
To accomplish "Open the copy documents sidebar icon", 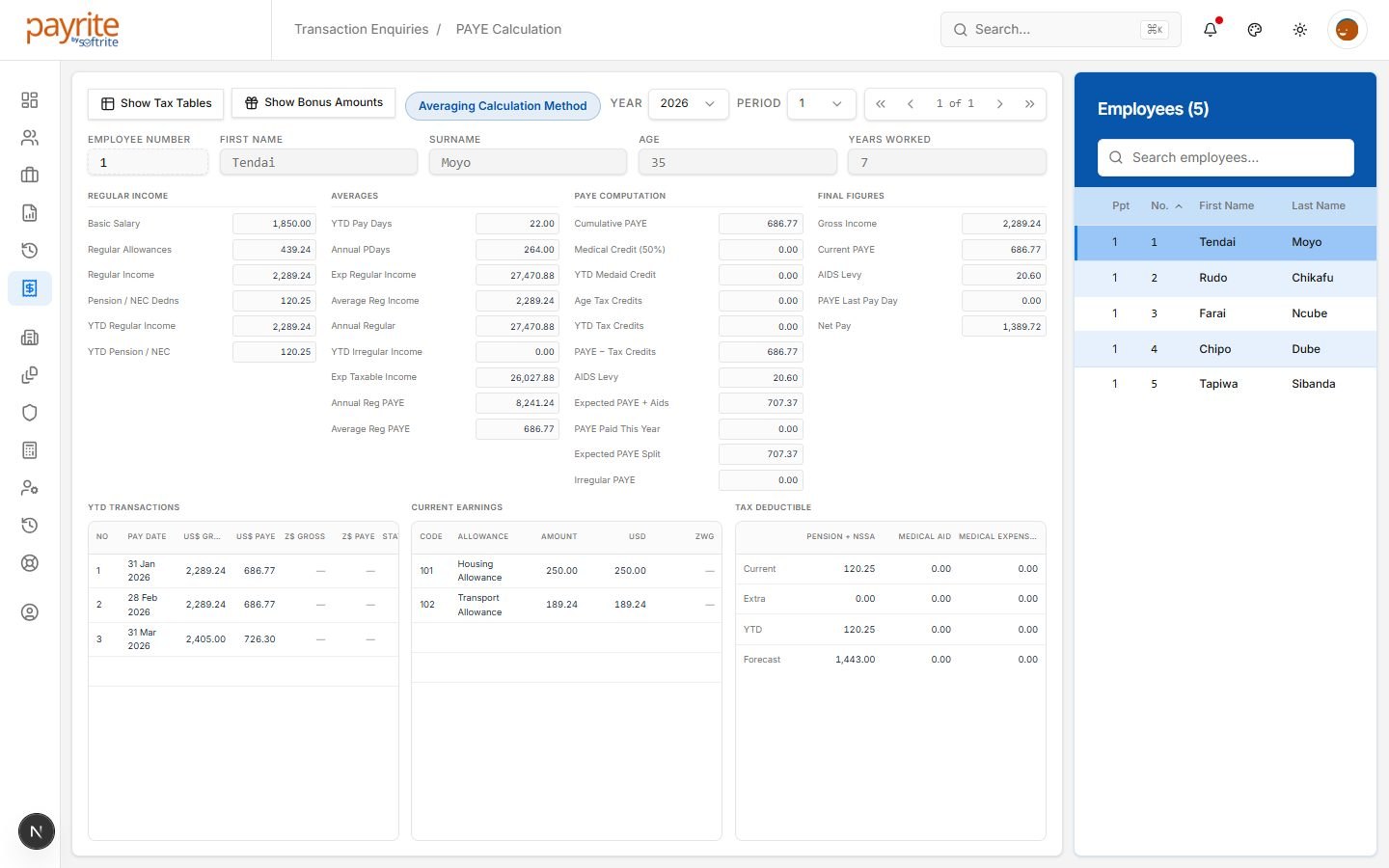I will point(30,375).
